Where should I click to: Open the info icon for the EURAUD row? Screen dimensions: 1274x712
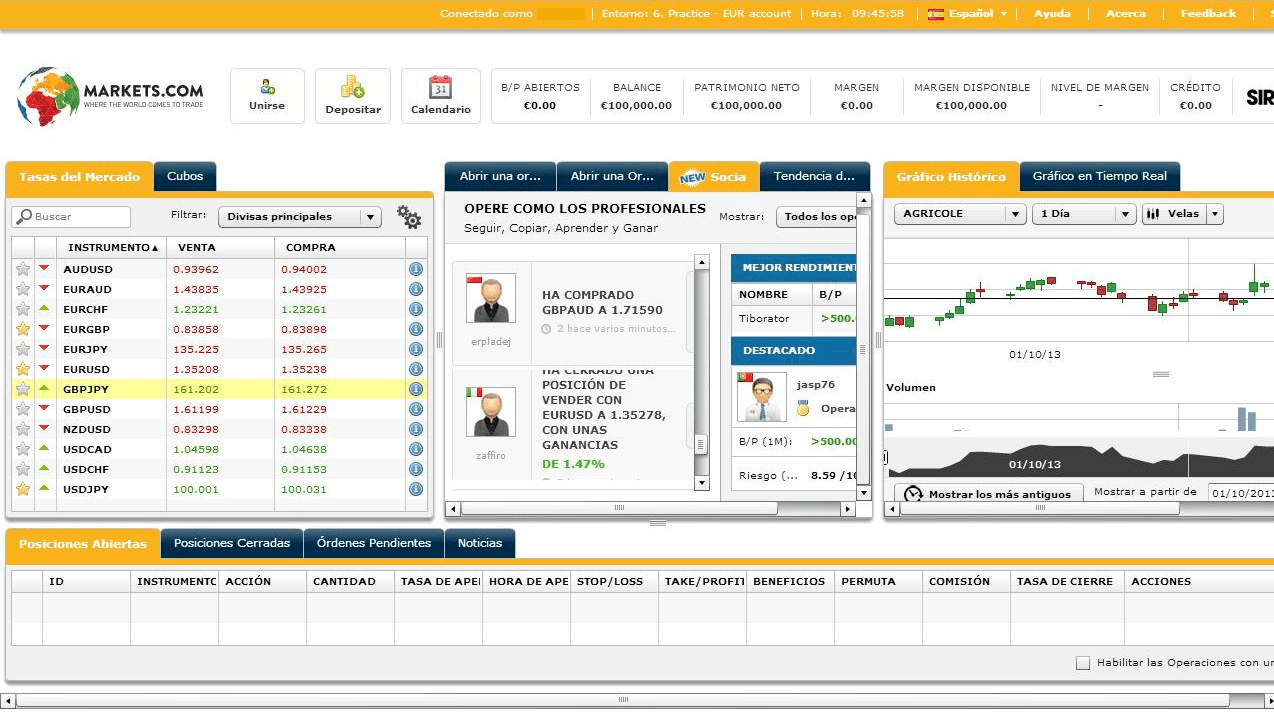[x=416, y=289]
